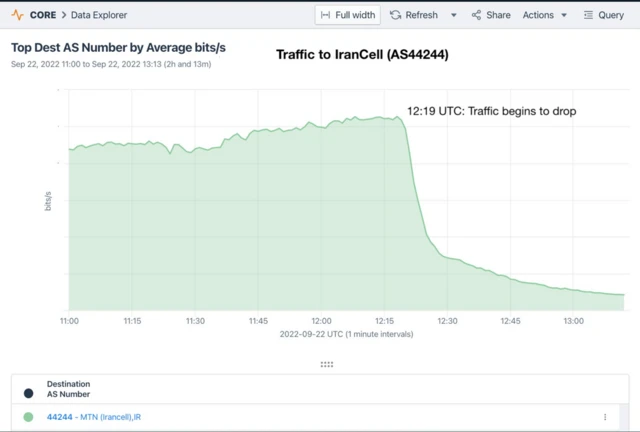Click the Share button
Screen dimensions: 640x432
pyautogui.click(x=491, y=15)
